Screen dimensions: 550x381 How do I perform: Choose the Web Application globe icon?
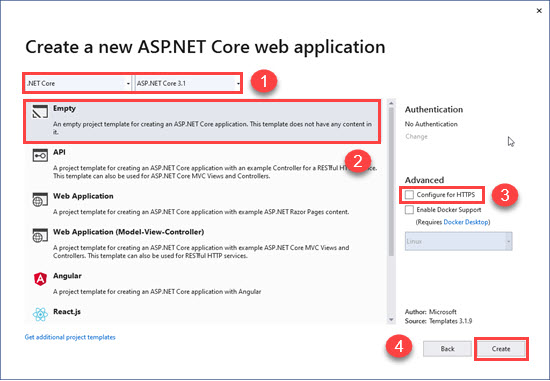pos(40,200)
